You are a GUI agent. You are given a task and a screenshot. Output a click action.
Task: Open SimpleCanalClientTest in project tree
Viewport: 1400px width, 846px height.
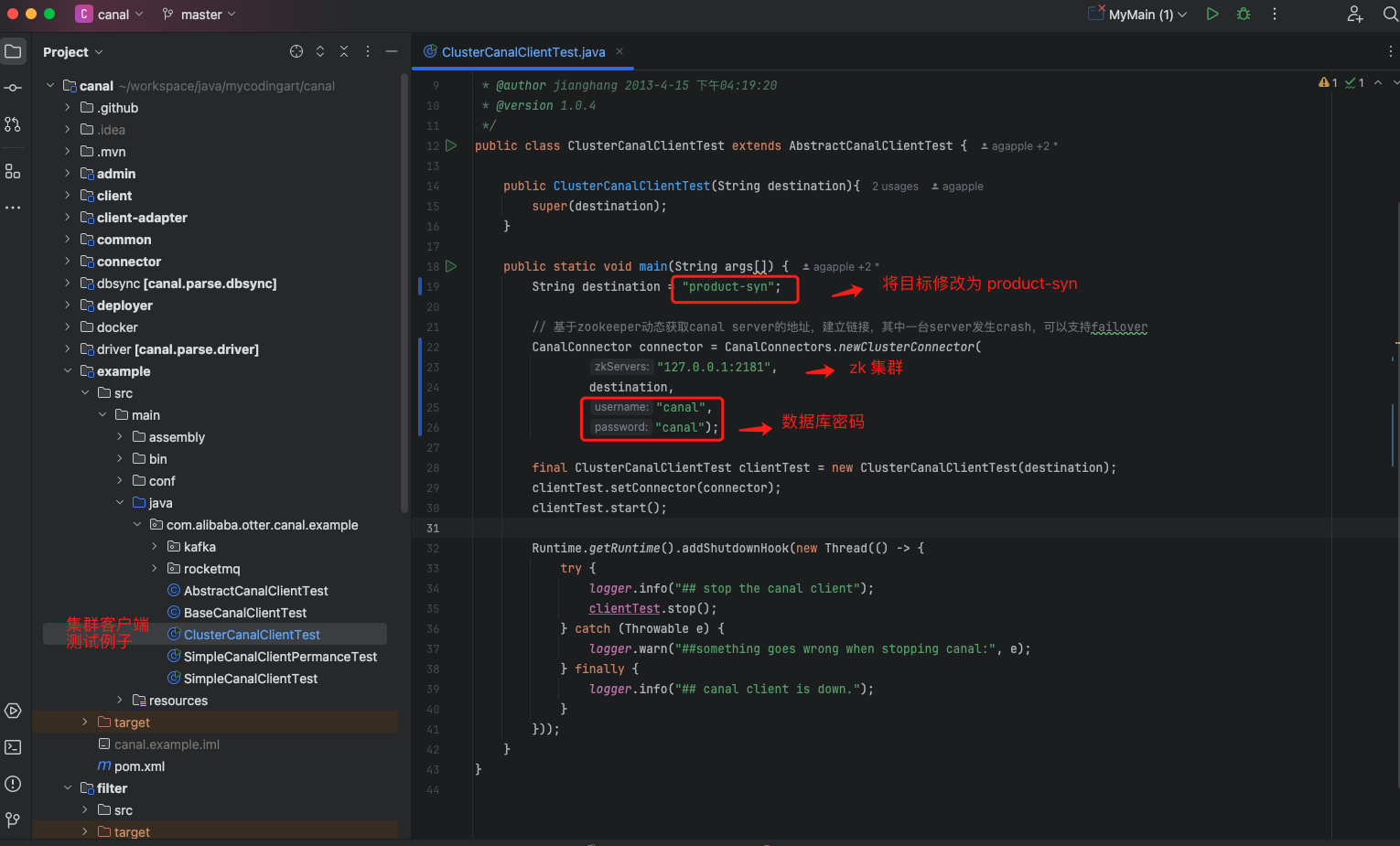coord(250,679)
